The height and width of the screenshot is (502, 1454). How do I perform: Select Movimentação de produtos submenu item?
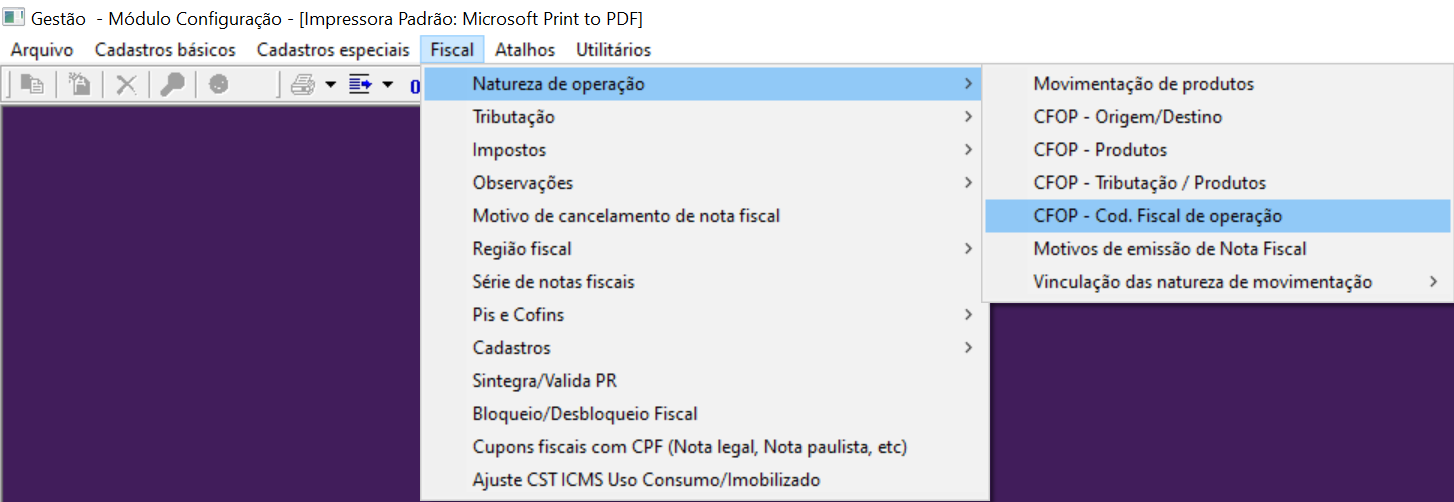pyautogui.click(x=1143, y=84)
